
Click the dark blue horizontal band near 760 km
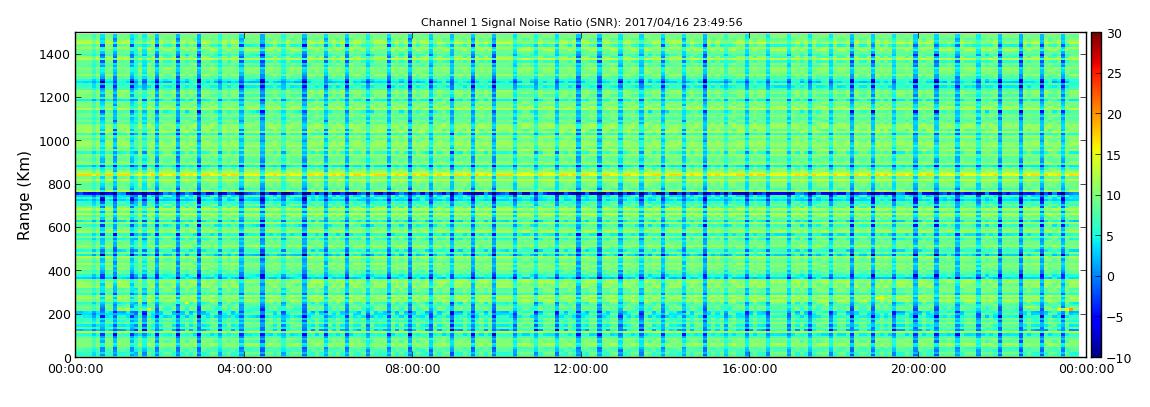[577, 194]
